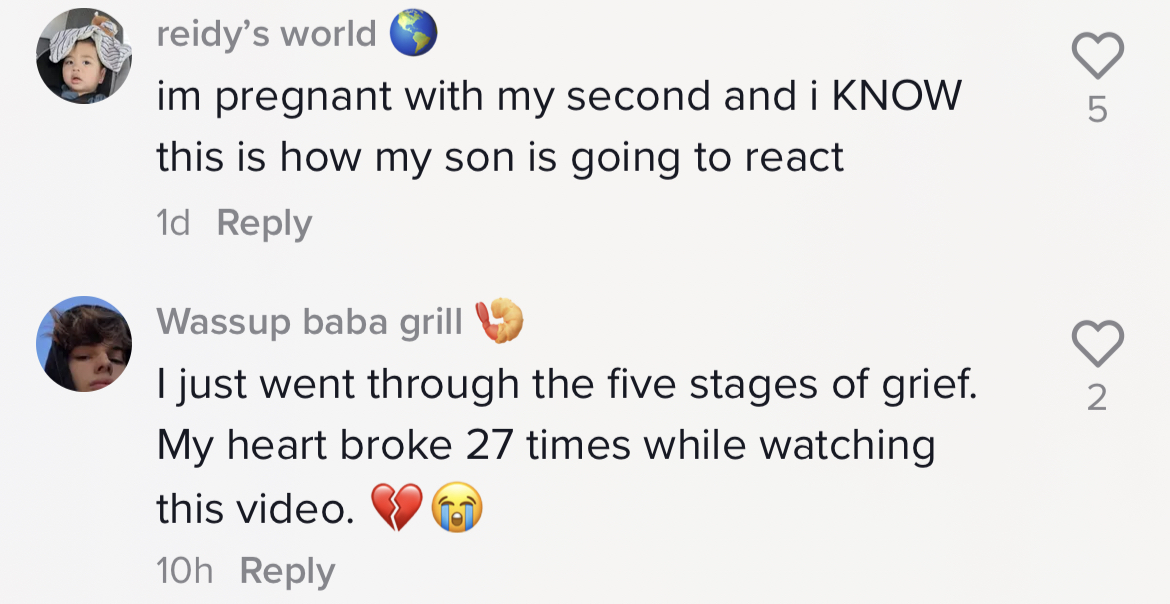The width and height of the screenshot is (1170, 604).
Task: Select the "this is how my son" text line
Action: pyautogui.click(x=500, y=158)
